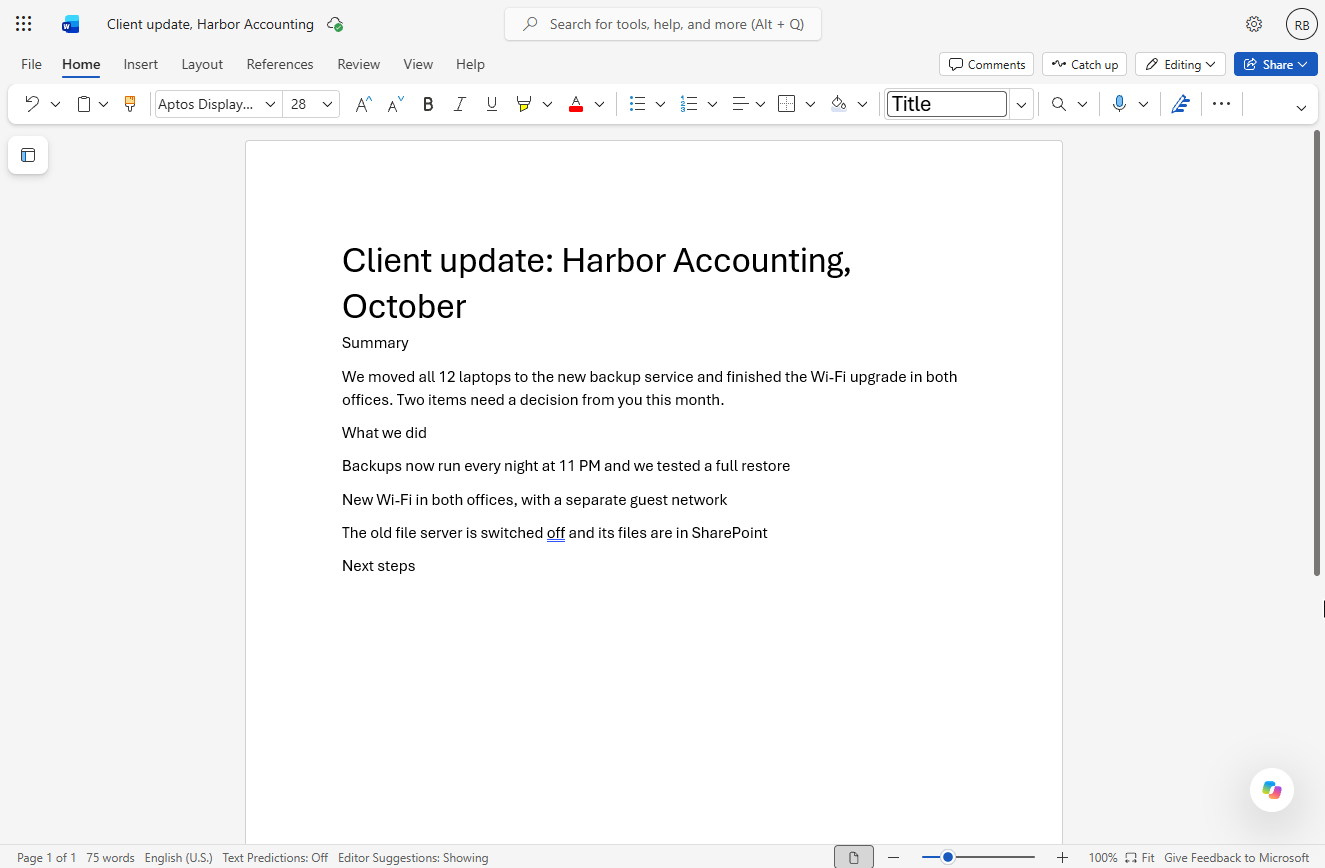
Task: Apply text highlight color
Action: click(x=523, y=104)
